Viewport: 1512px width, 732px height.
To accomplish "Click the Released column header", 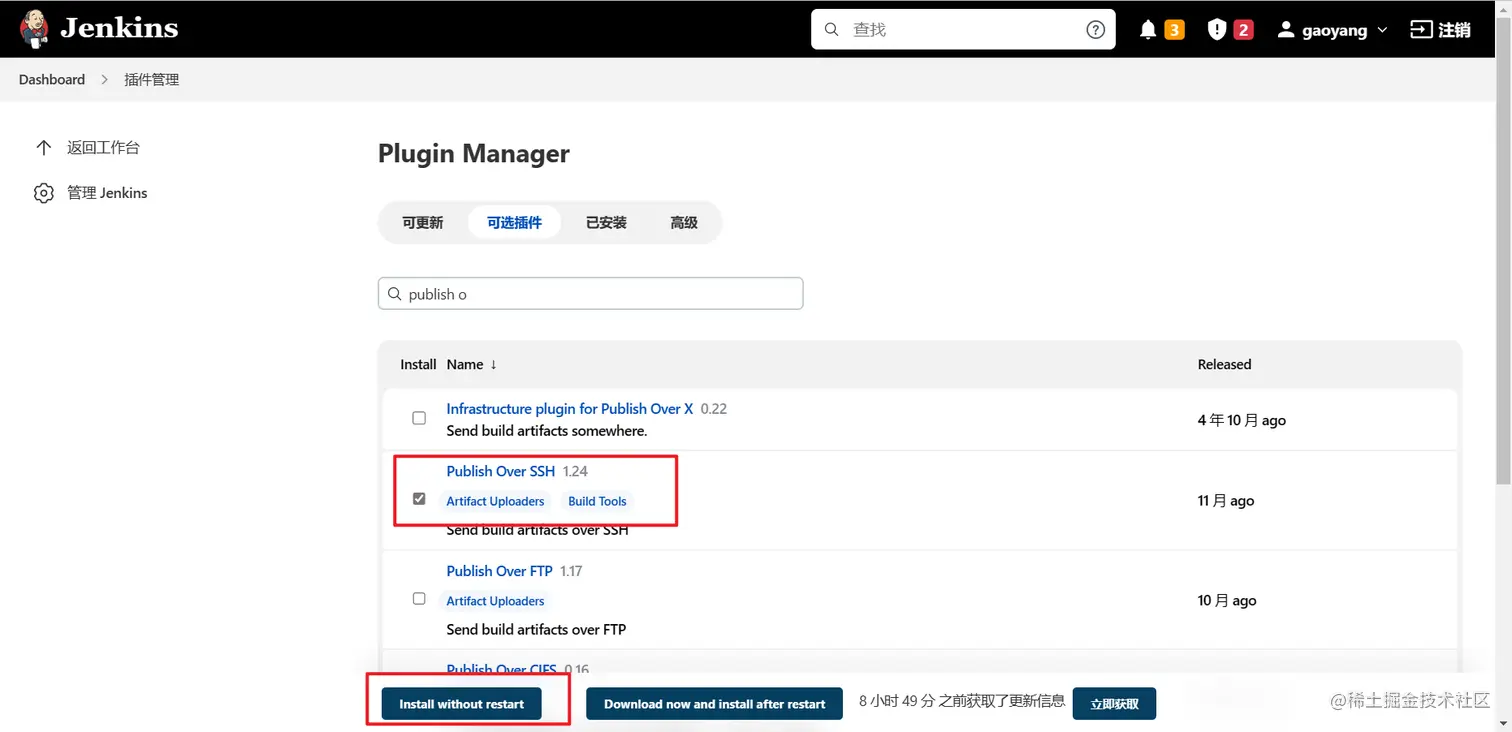I will 1224,365.
